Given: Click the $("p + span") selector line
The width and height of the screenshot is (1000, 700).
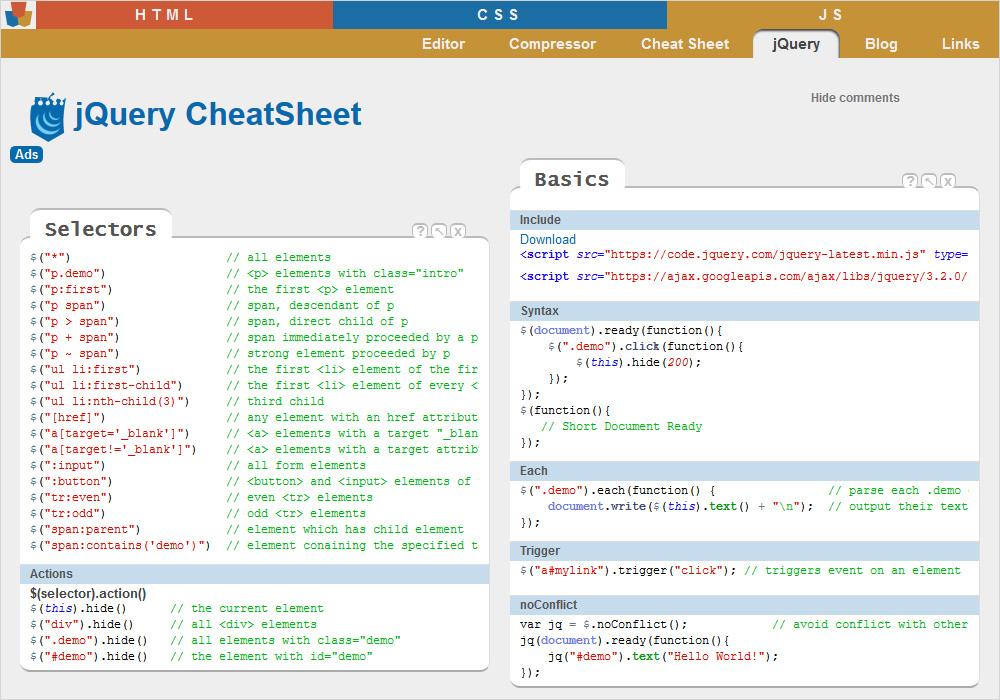Looking at the screenshot, I should coord(254,337).
